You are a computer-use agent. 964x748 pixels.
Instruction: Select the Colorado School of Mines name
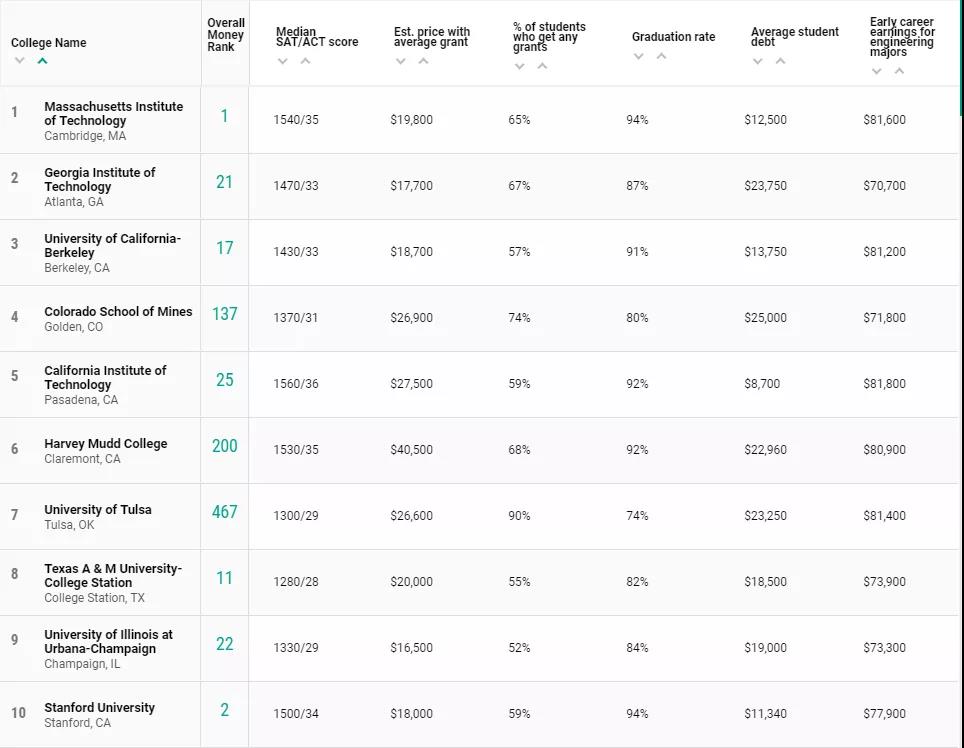click(x=118, y=311)
